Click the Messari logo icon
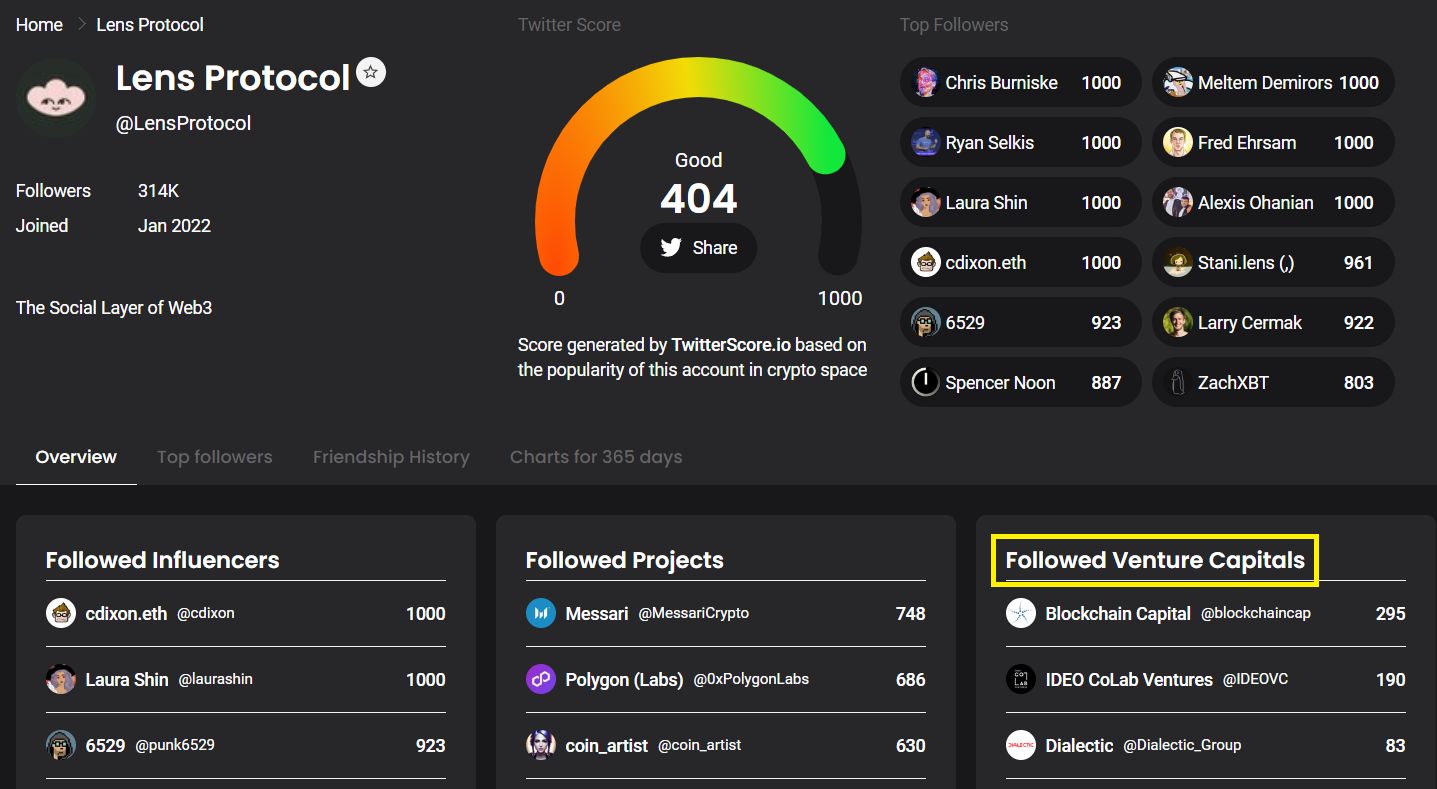This screenshot has width=1437, height=789. pyautogui.click(x=541, y=614)
